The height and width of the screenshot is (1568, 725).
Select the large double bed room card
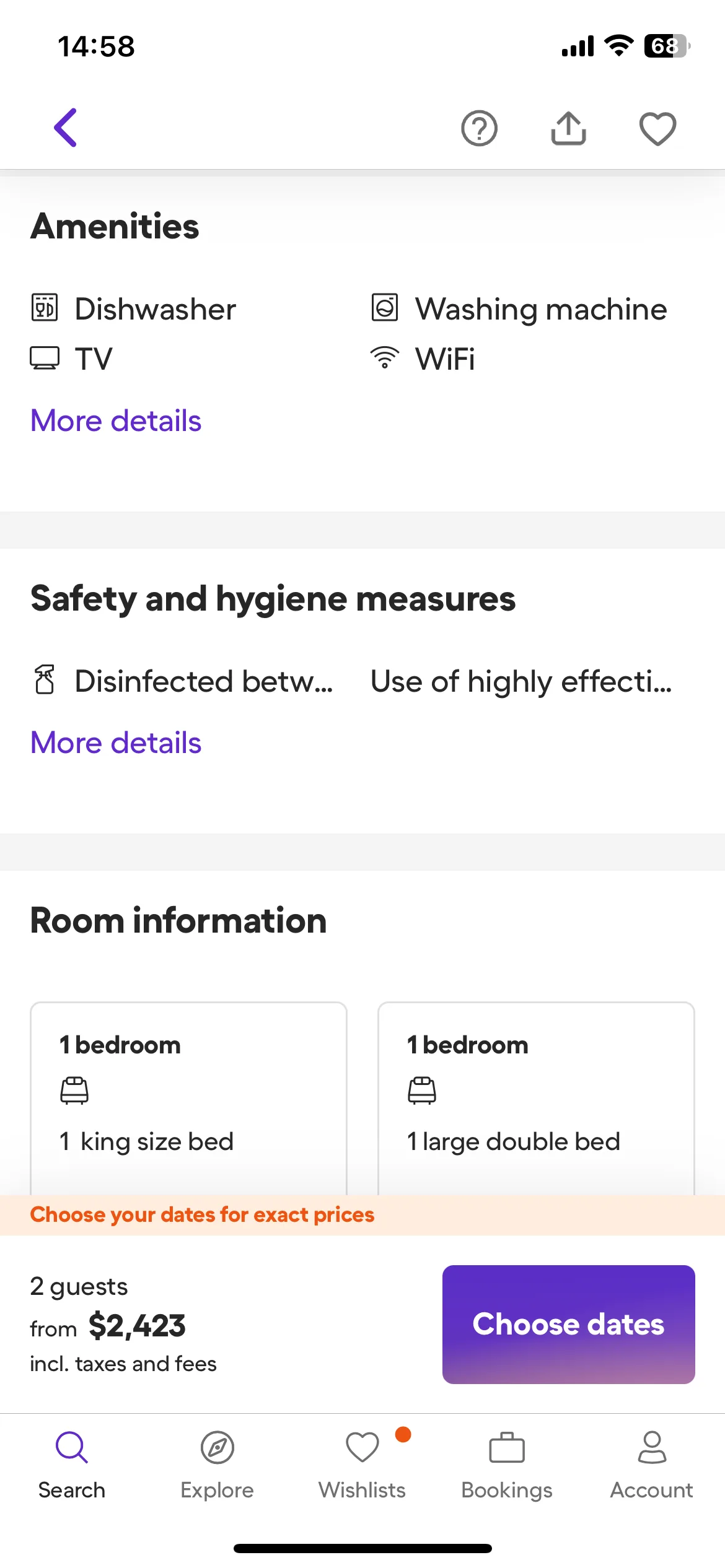[x=536, y=1097]
